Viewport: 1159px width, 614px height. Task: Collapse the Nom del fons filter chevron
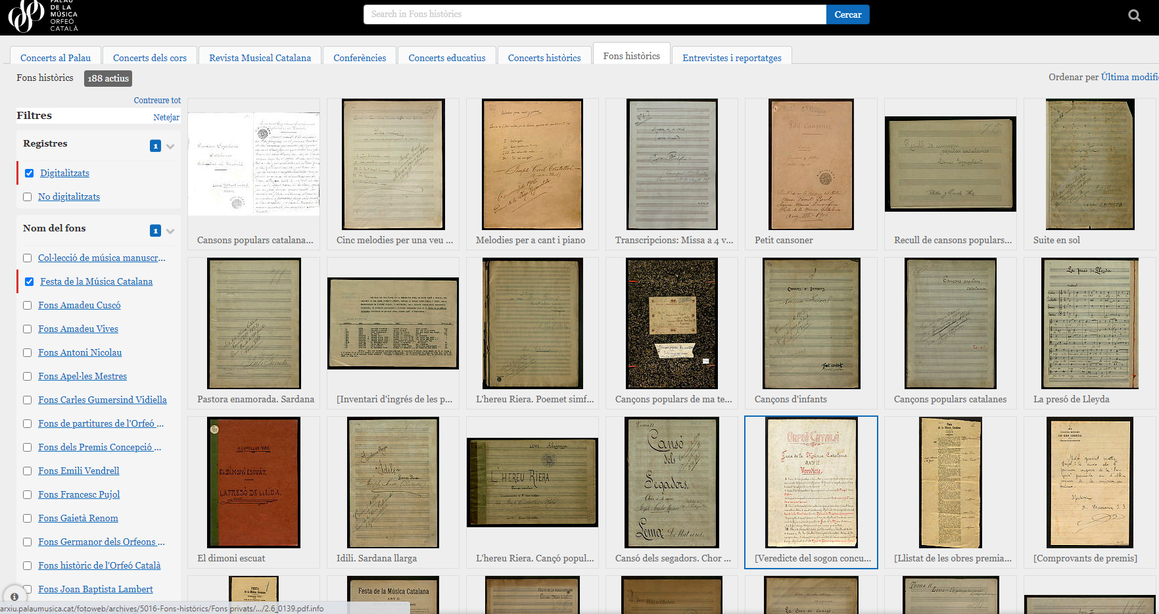point(171,231)
